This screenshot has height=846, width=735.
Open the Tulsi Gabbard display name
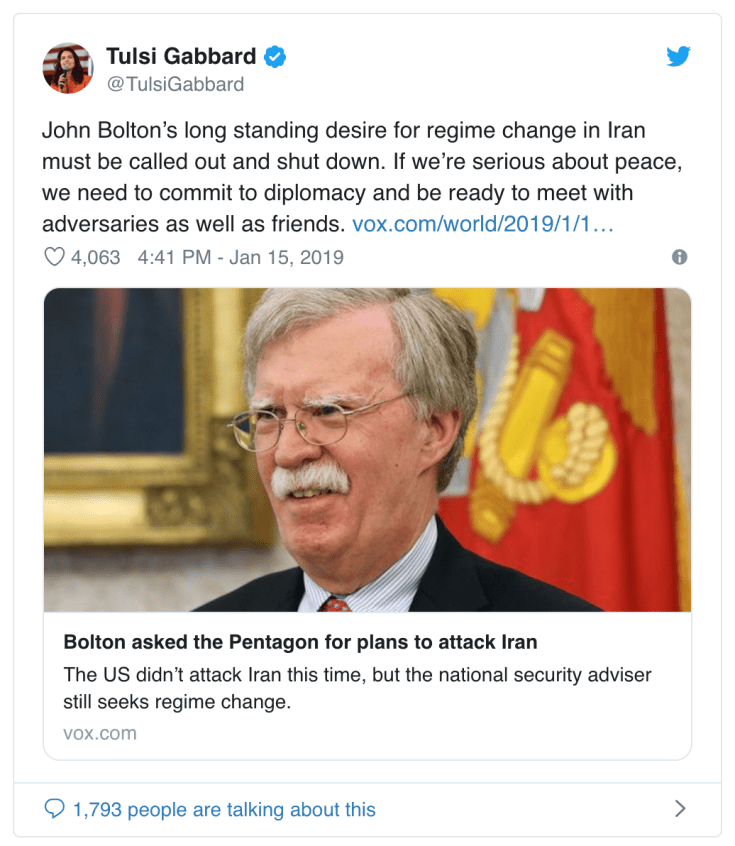click(181, 56)
